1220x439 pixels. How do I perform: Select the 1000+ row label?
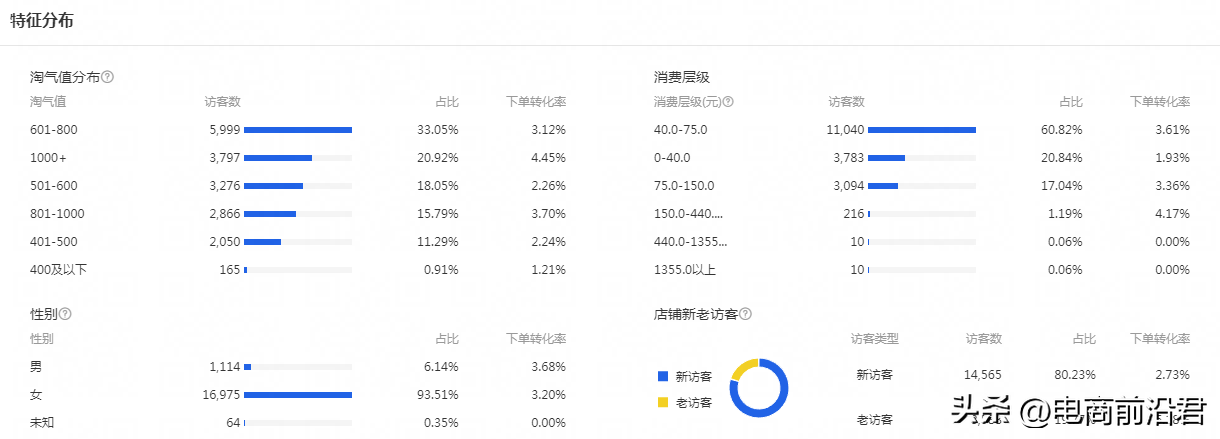[48, 158]
